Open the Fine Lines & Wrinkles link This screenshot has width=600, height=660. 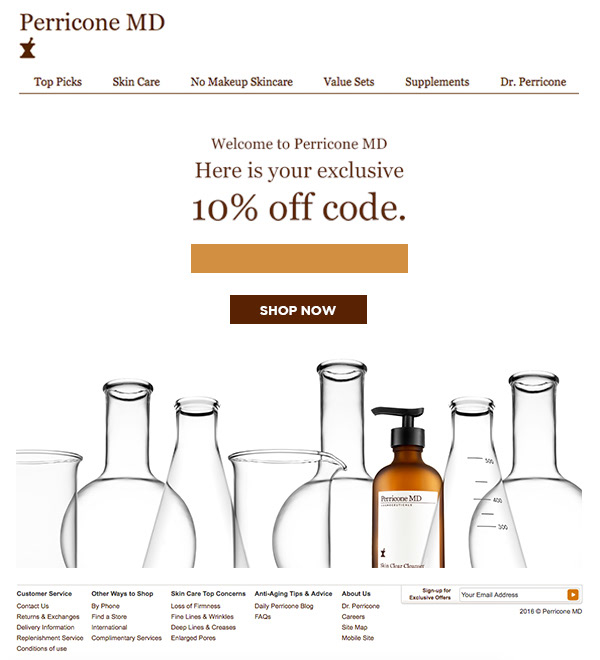click(x=202, y=617)
